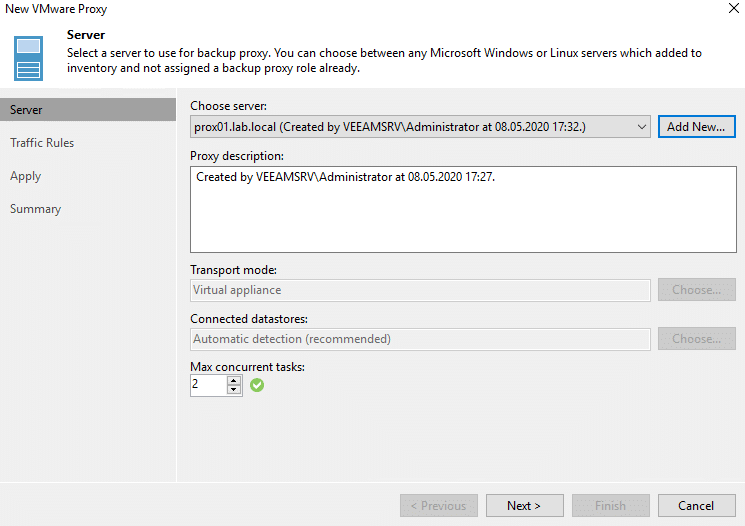The width and height of the screenshot is (745, 526).
Task: Expand the Choose server dropdown arrow
Action: point(641,127)
